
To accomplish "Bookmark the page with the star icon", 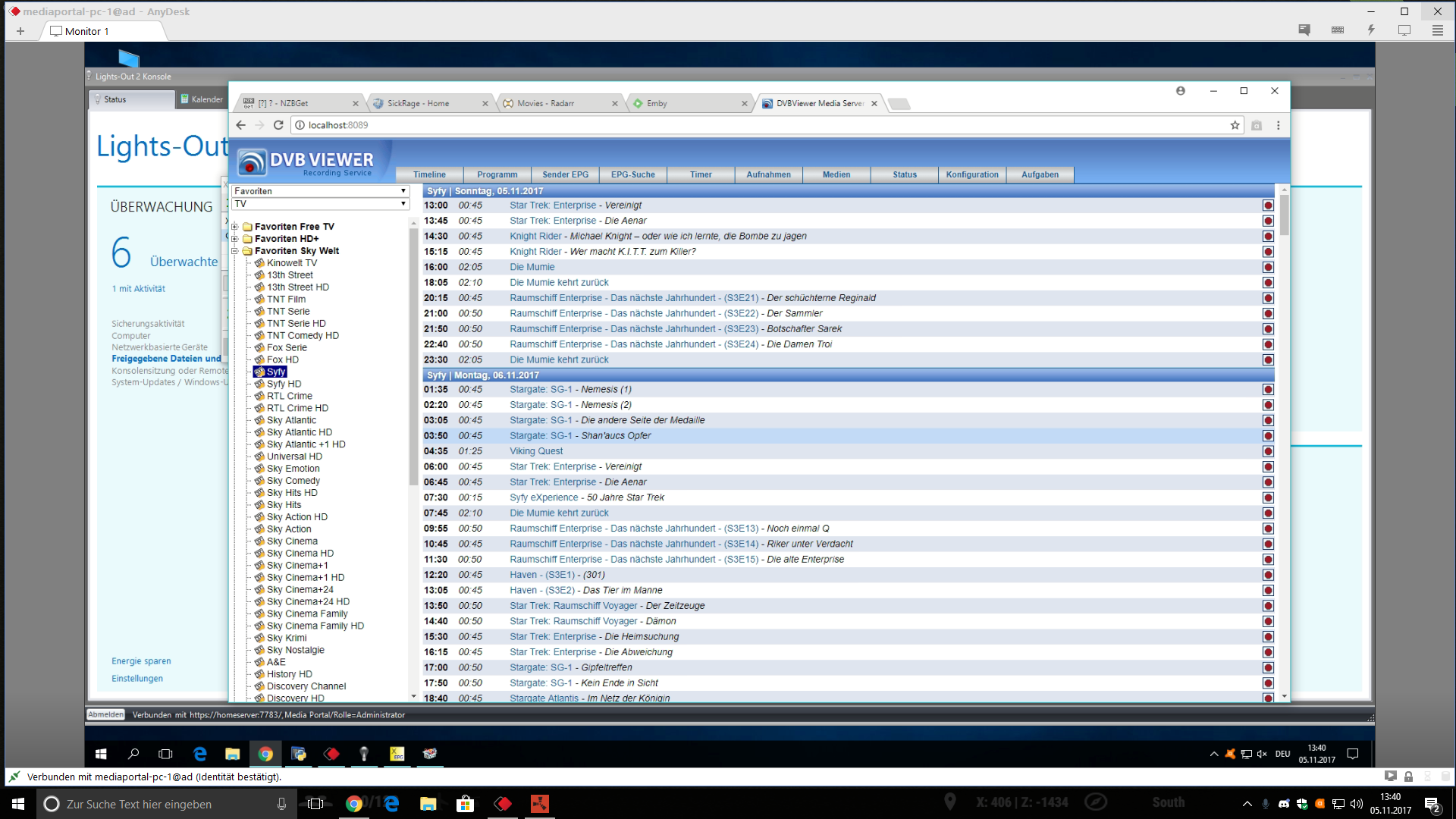I will [x=1235, y=125].
